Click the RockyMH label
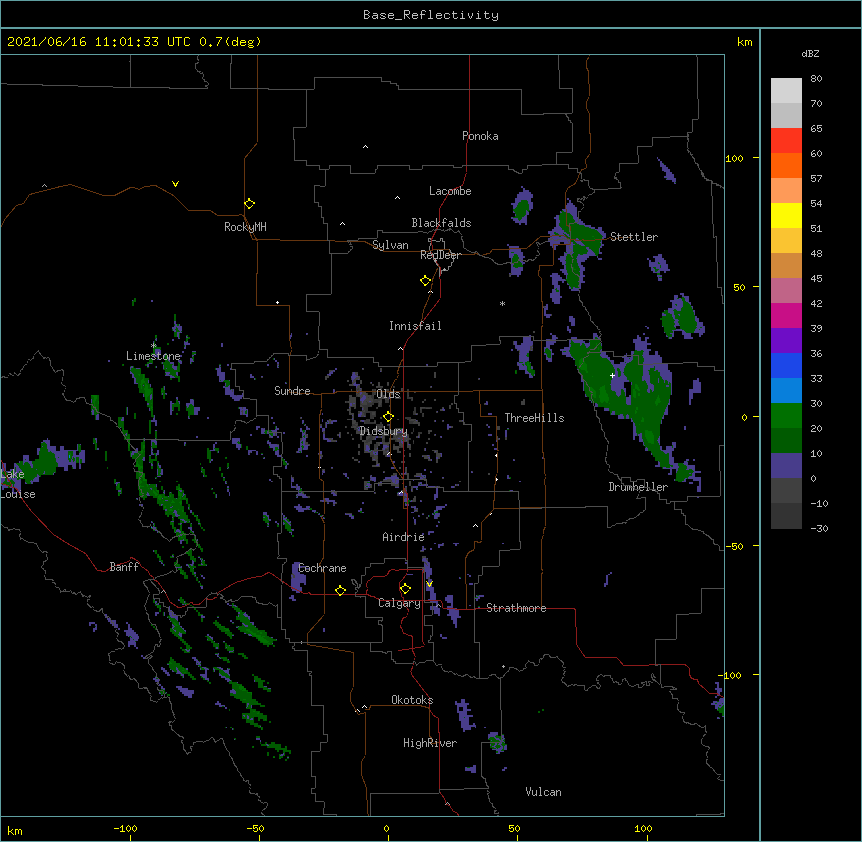Image resolution: width=862 pixels, height=842 pixels. pos(245,227)
